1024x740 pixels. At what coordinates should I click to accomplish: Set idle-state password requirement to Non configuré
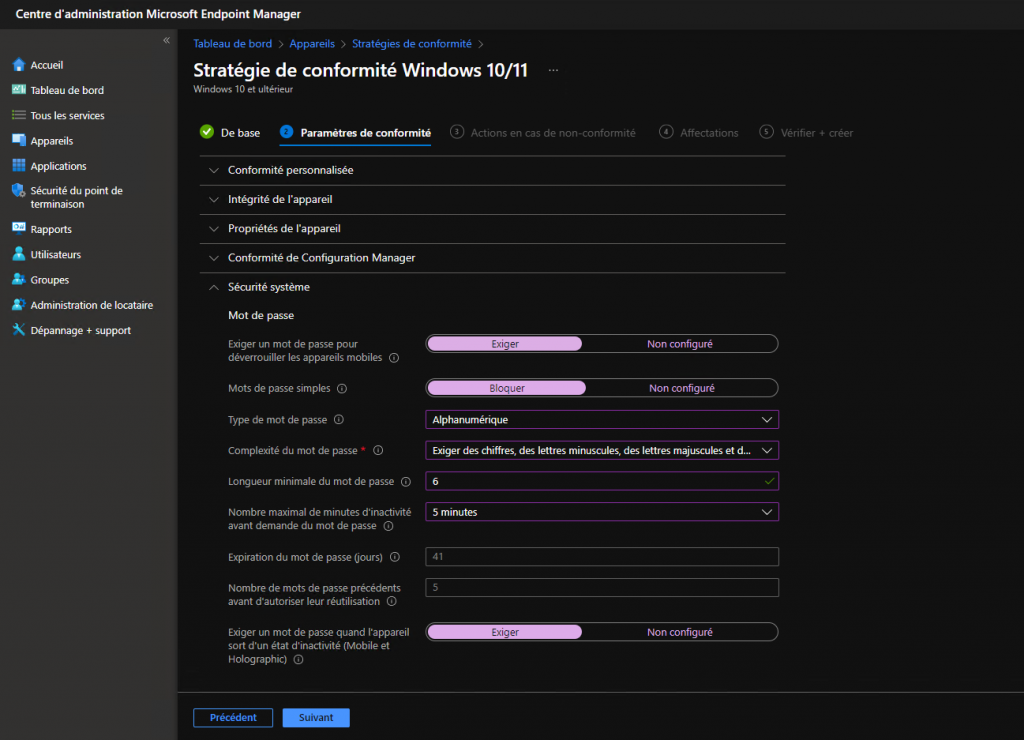pyautogui.click(x=680, y=632)
